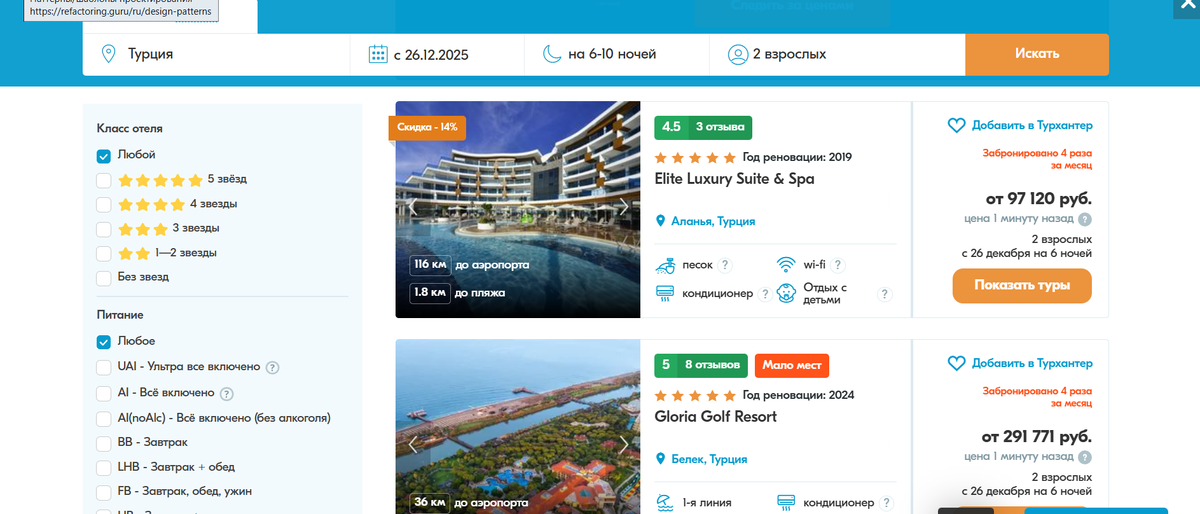Show previous photo of Gloria Golf Resort
The image size is (1200, 514).
(x=412, y=445)
